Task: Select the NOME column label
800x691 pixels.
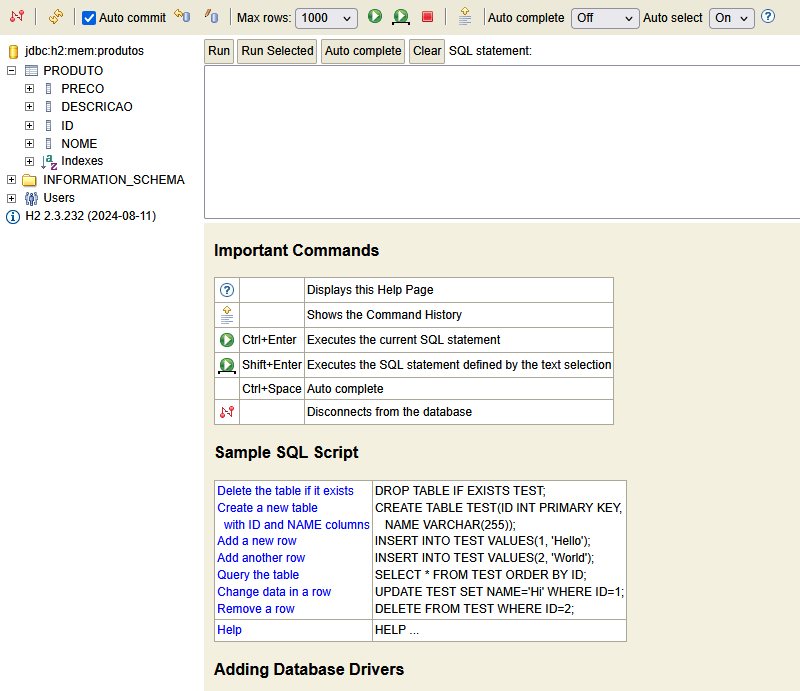Action: (79, 144)
